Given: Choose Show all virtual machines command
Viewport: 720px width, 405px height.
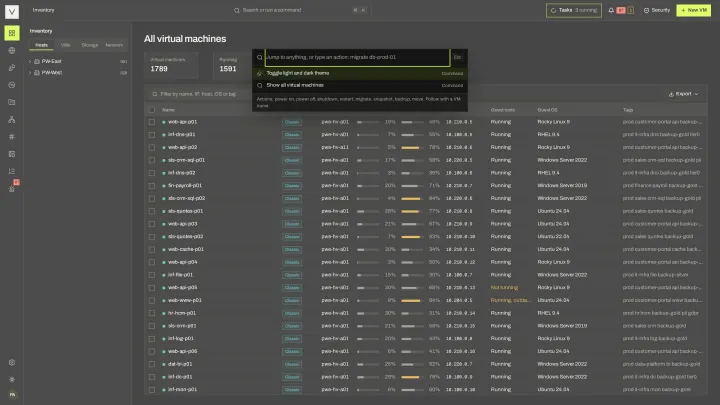Looking at the screenshot, I should pos(360,85).
